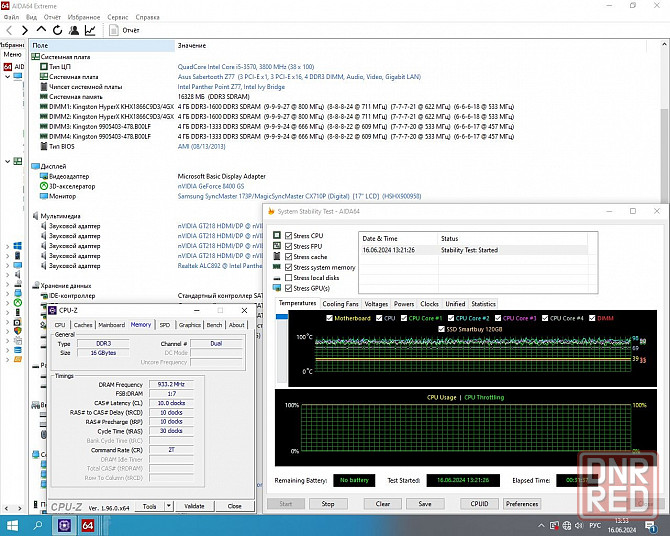Screen dimensions: 670x536
Task: Toggle the Stress FPU checkbox
Action: [x=288, y=246]
